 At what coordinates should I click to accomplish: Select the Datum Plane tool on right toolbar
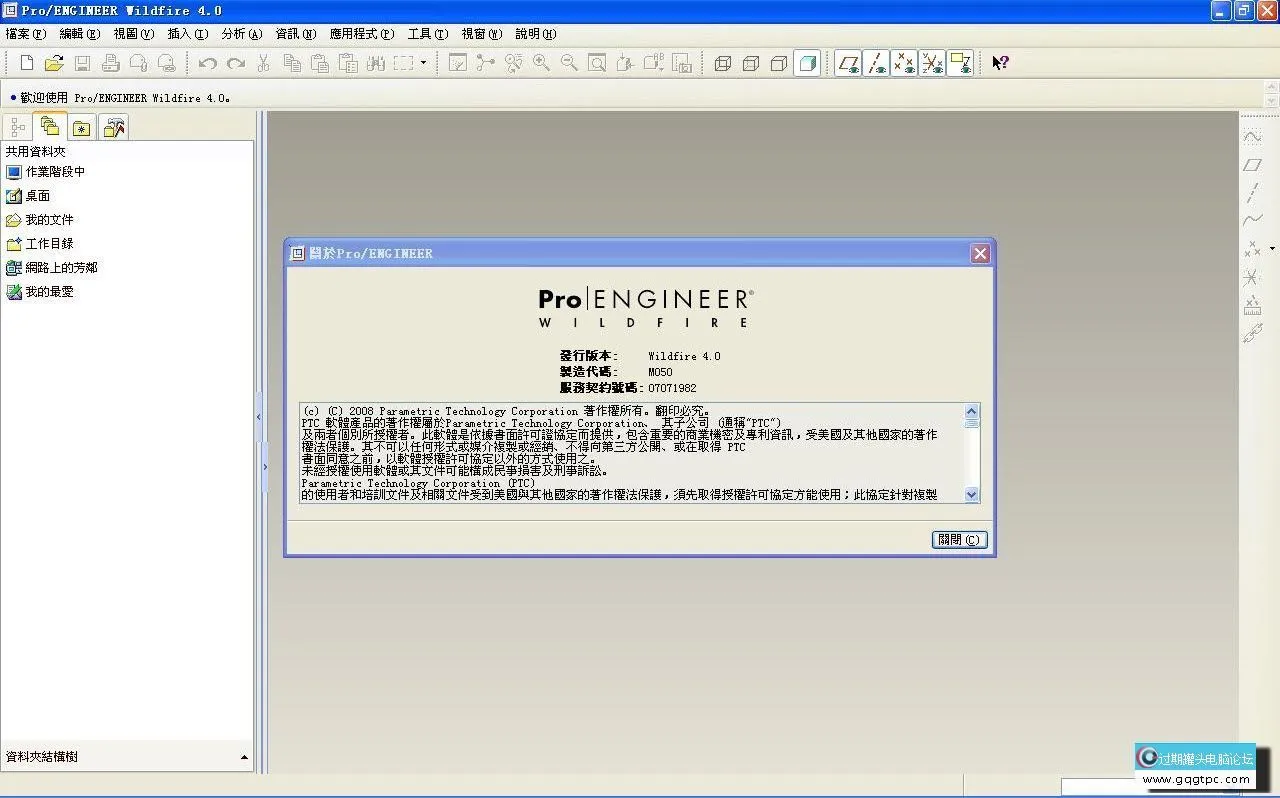(x=1253, y=165)
